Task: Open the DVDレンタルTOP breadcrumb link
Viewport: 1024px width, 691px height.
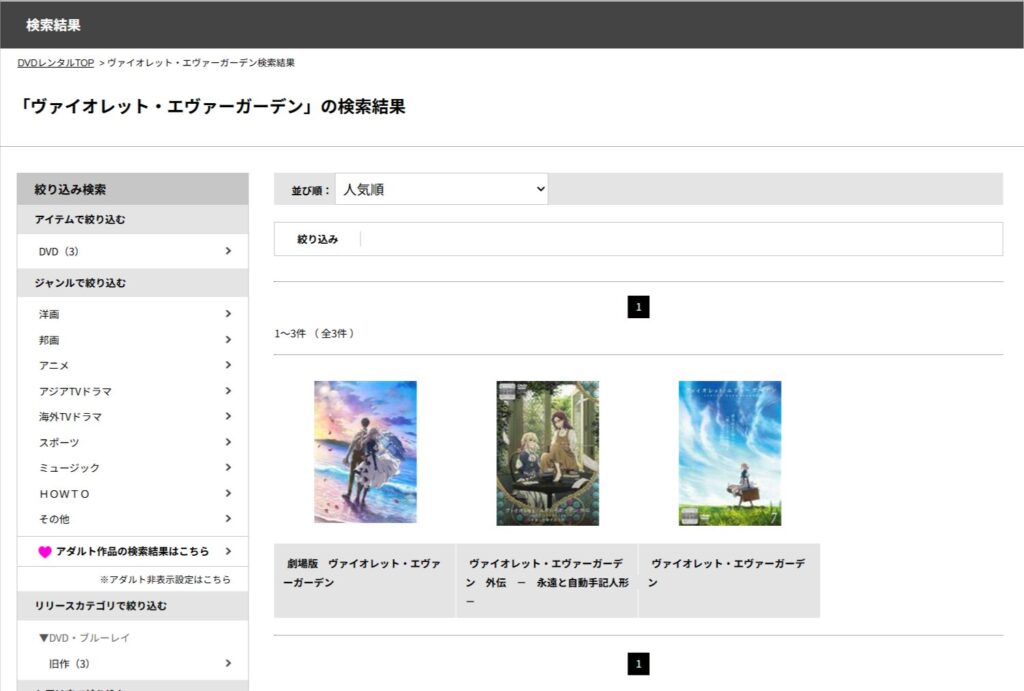Action: 56,63
